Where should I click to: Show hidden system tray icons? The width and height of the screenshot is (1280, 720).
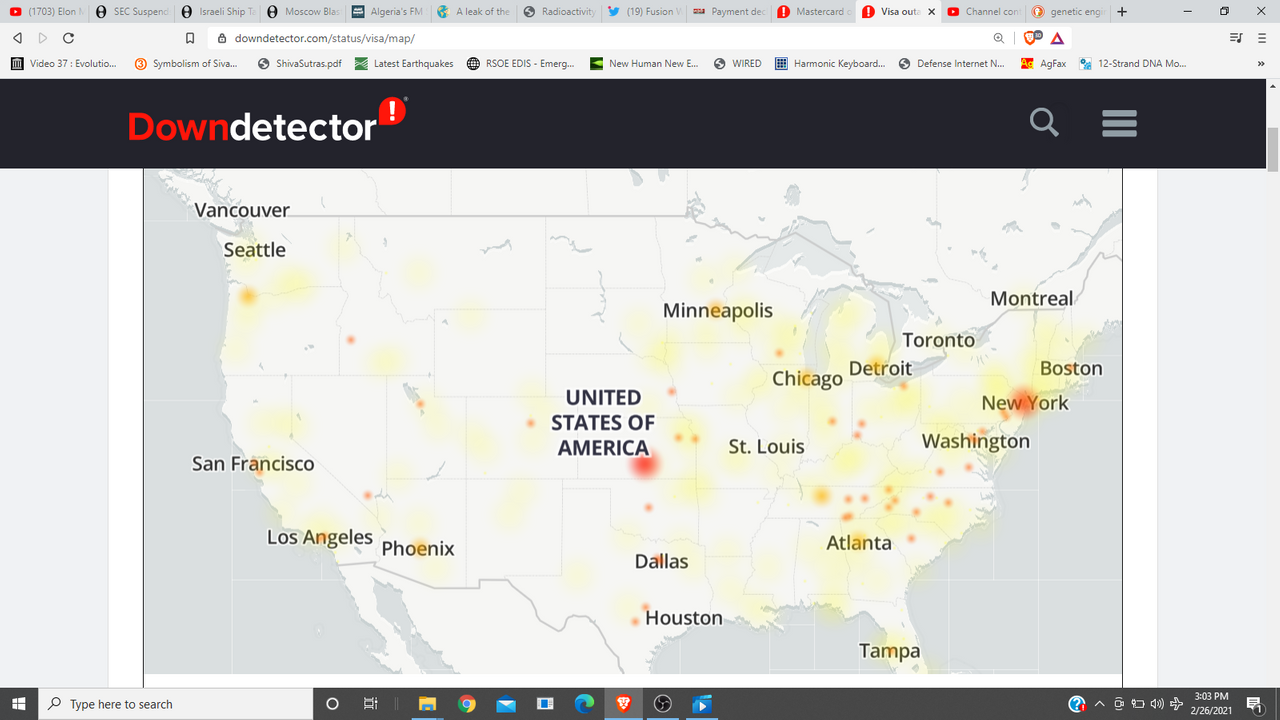pos(1100,704)
